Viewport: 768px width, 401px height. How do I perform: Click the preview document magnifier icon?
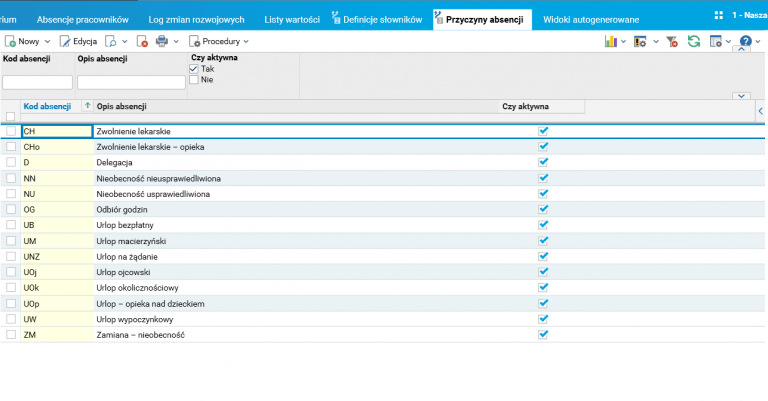[x=111, y=42]
